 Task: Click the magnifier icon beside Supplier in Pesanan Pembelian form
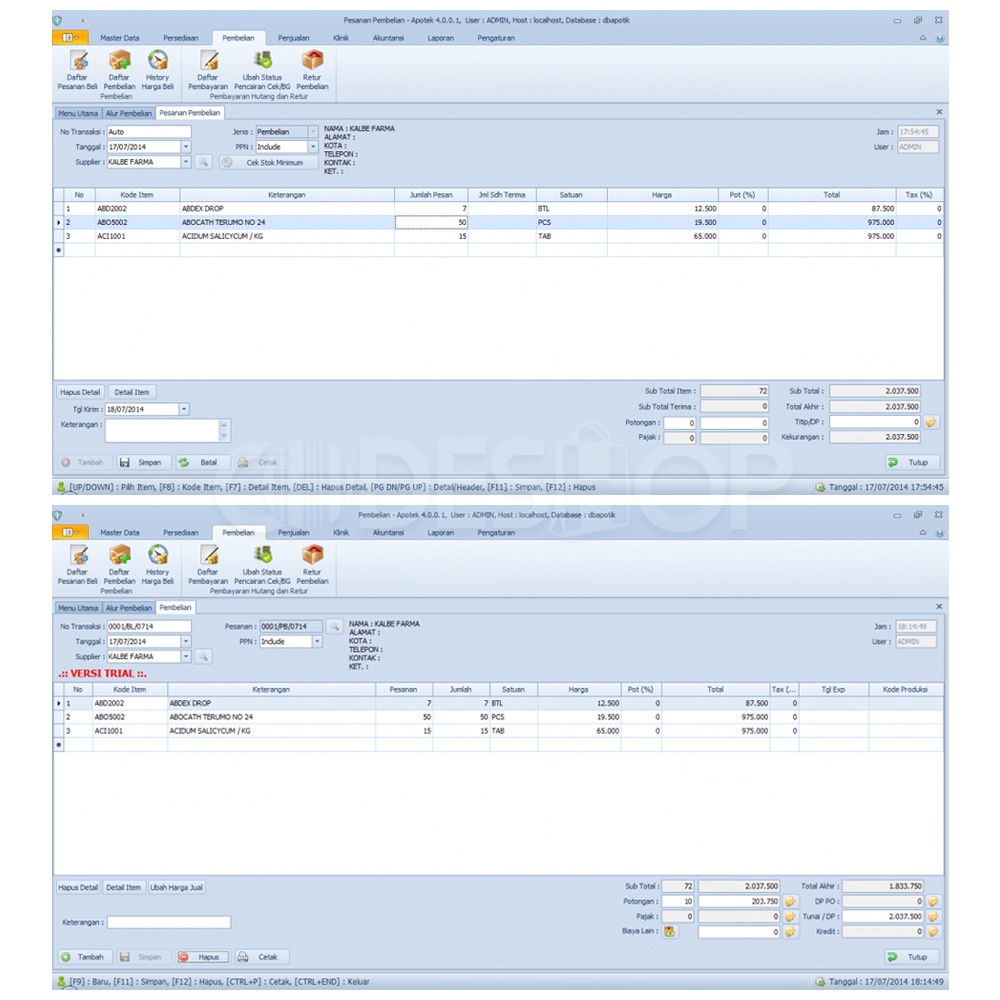tap(202, 162)
